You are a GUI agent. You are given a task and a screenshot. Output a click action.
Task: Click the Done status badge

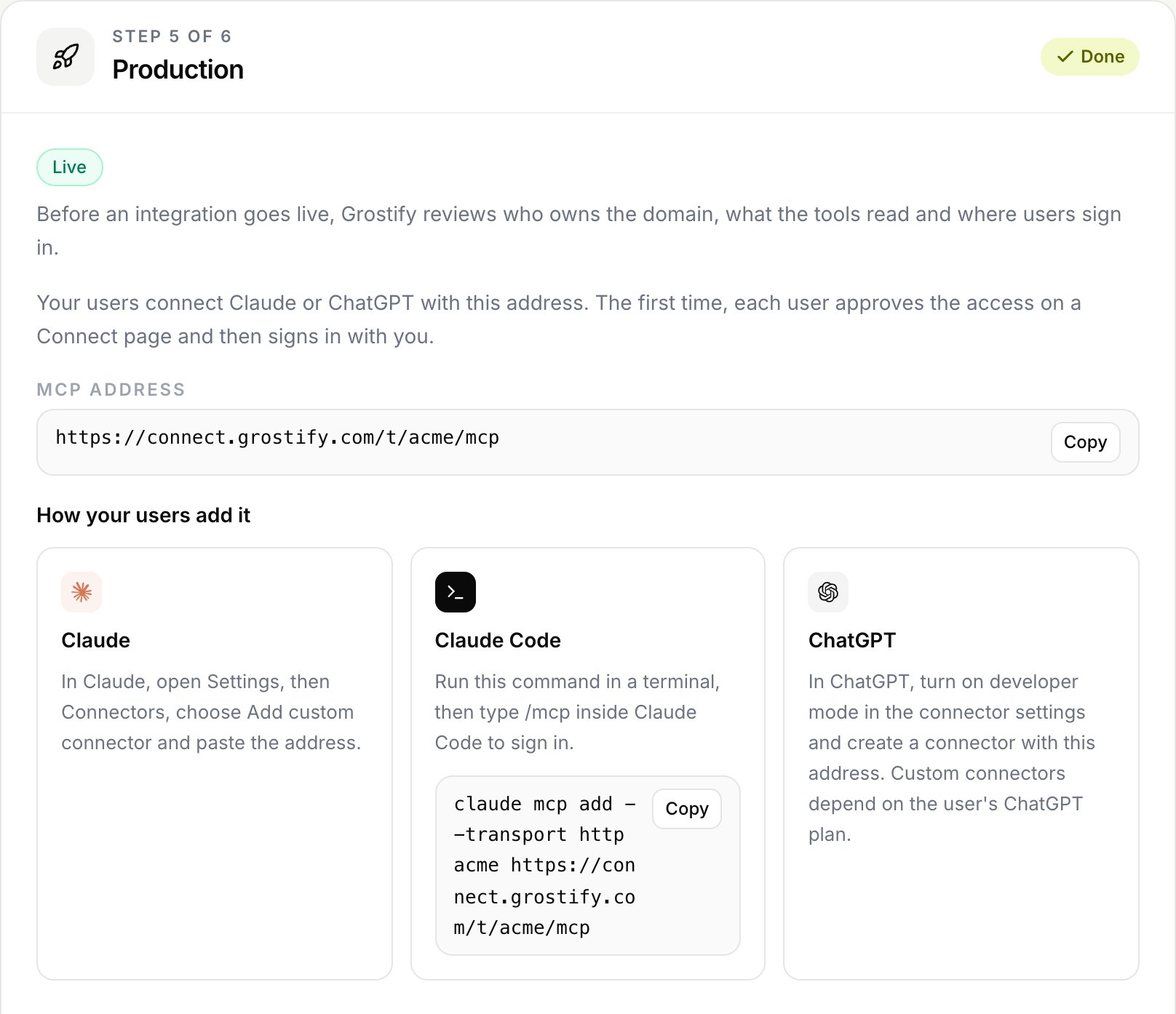click(x=1089, y=57)
